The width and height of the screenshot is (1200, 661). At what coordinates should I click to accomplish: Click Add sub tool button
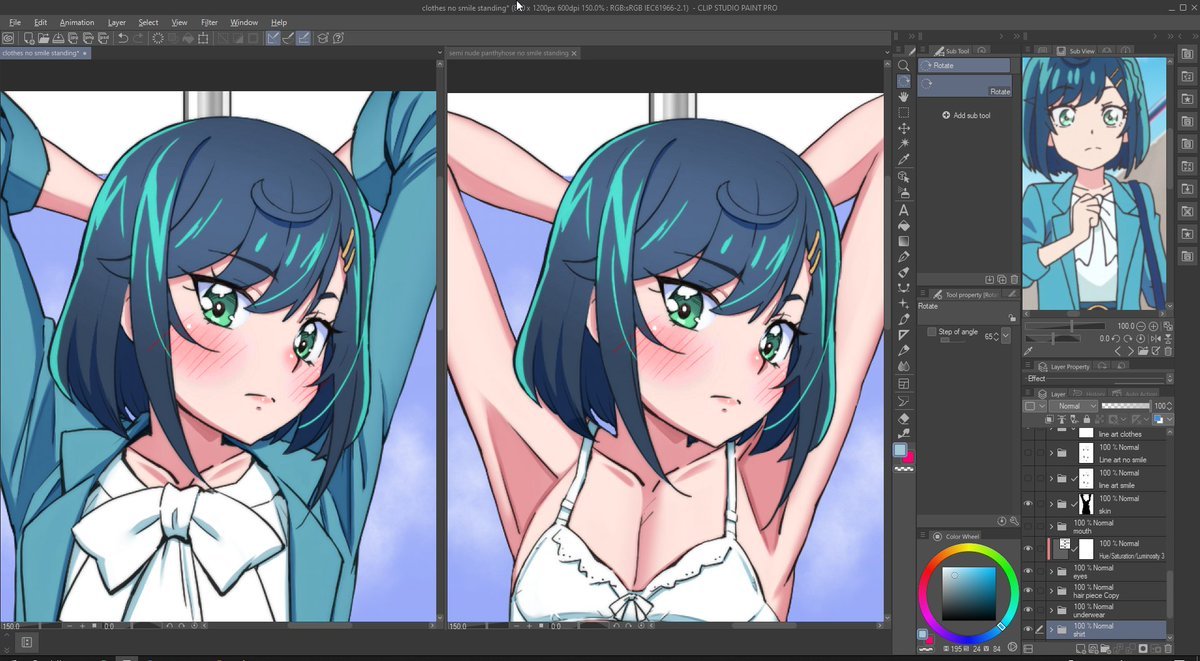click(966, 116)
